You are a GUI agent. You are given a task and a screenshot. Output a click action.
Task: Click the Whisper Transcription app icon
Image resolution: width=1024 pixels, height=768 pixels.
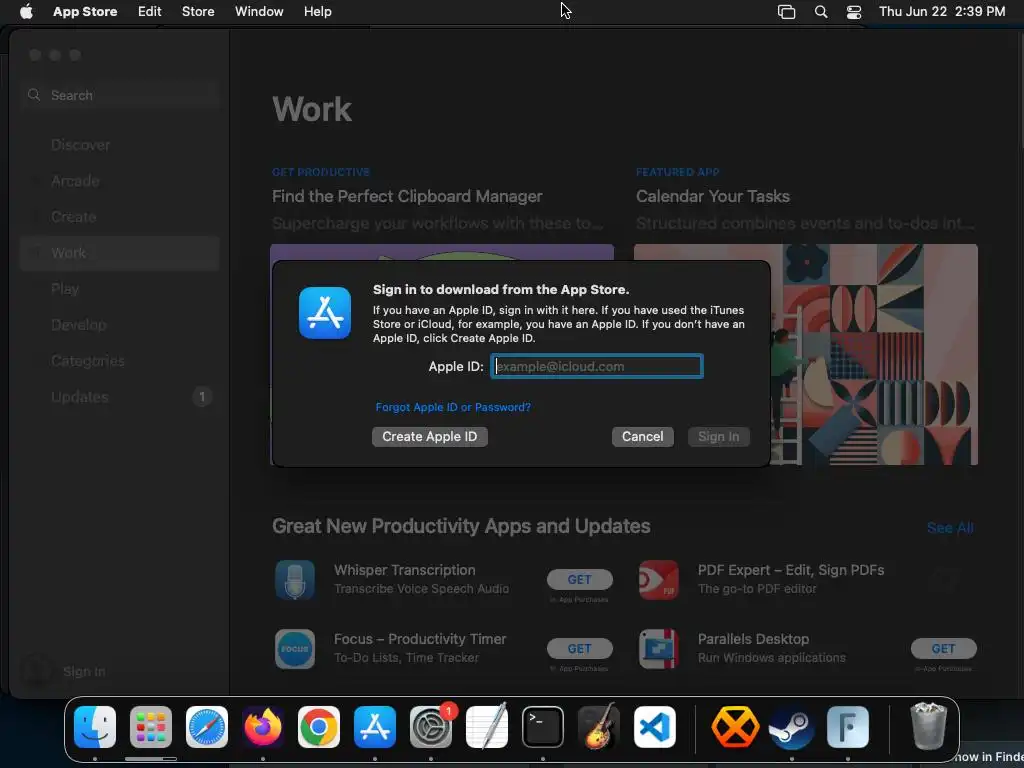click(295, 580)
